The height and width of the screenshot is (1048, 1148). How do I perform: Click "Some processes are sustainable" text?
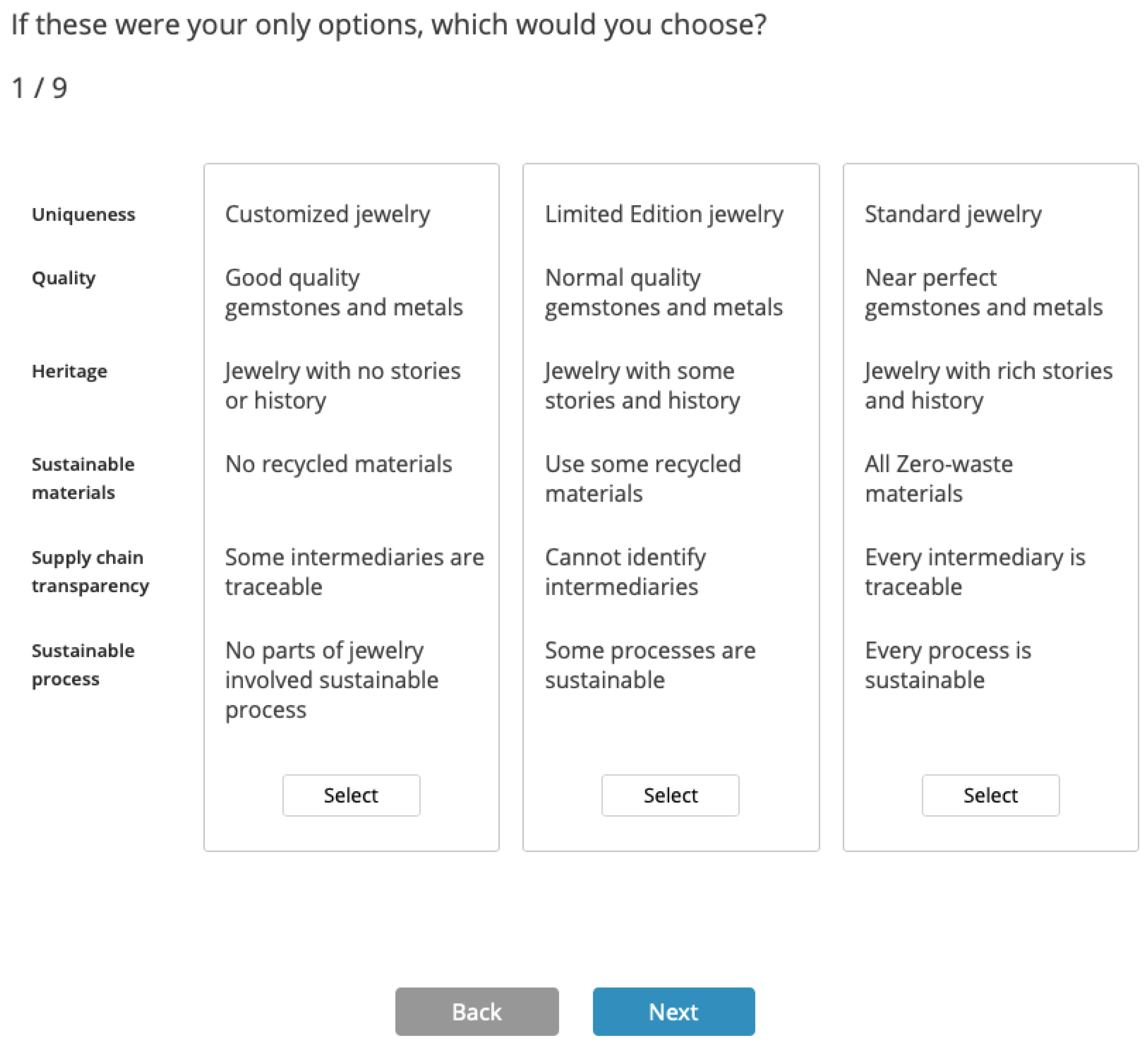[650, 665]
